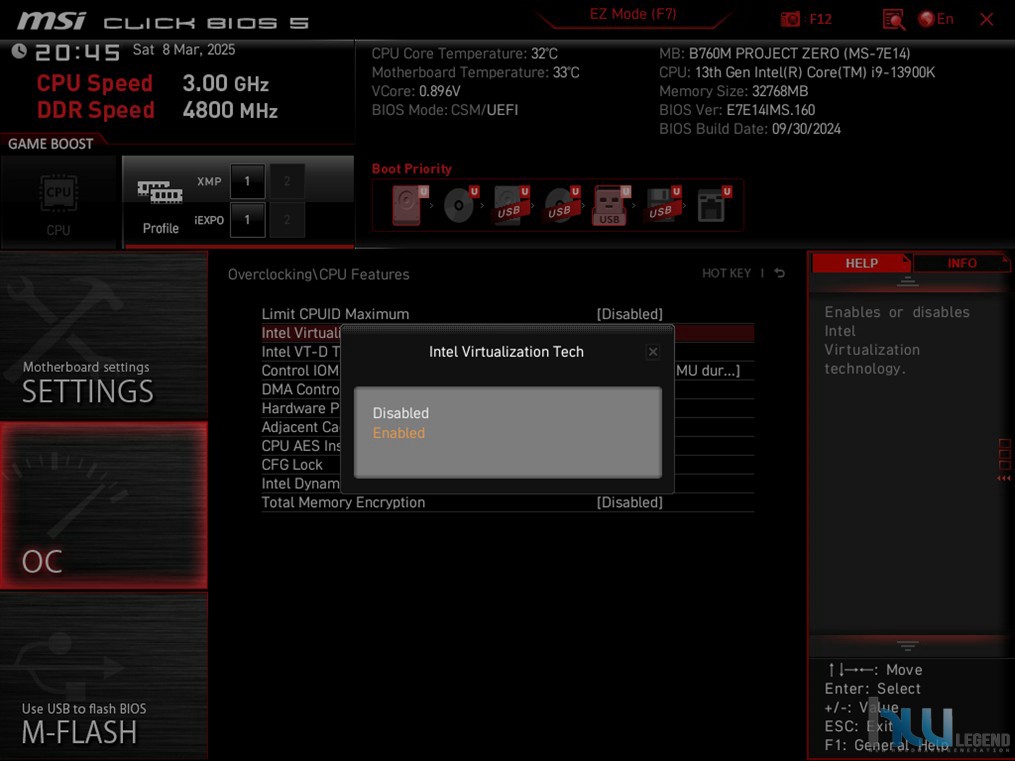
Task: Select the USB key boot device icon
Action: point(611,205)
